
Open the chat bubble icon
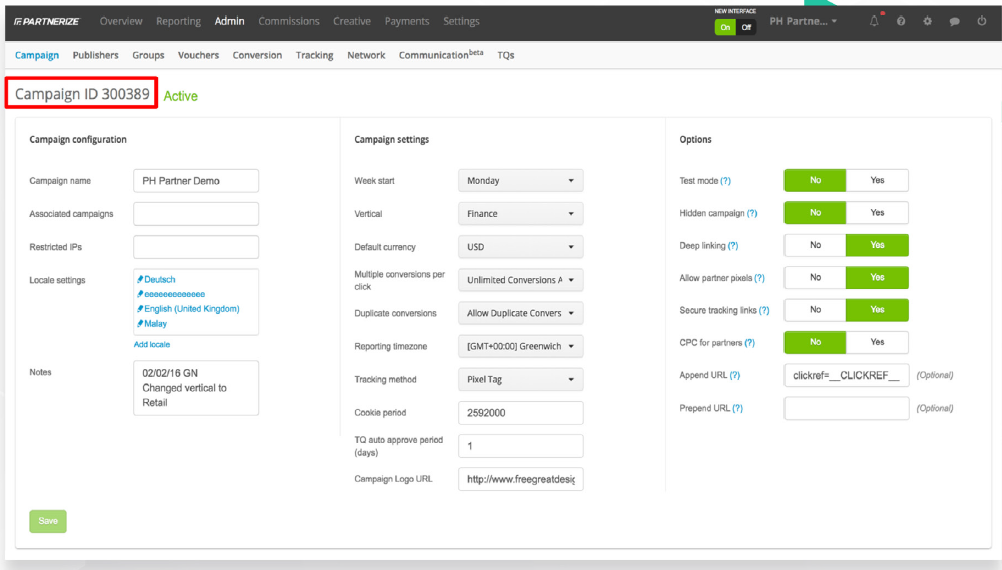[954, 21]
